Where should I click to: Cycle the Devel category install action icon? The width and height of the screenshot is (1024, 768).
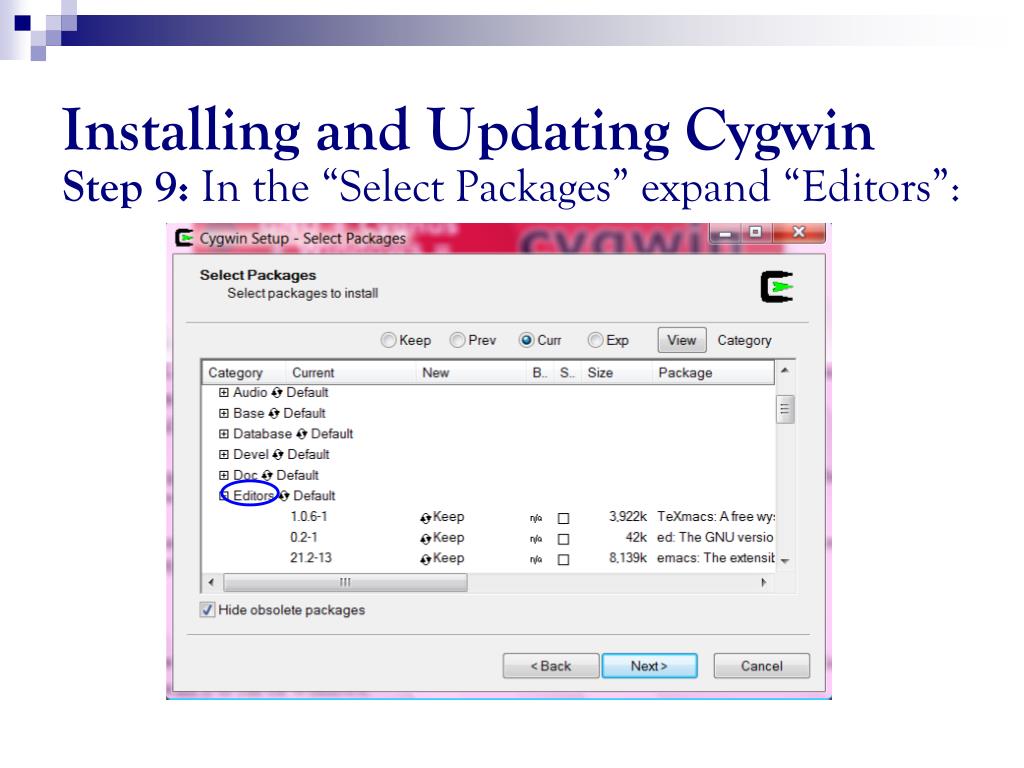pos(278,455)
